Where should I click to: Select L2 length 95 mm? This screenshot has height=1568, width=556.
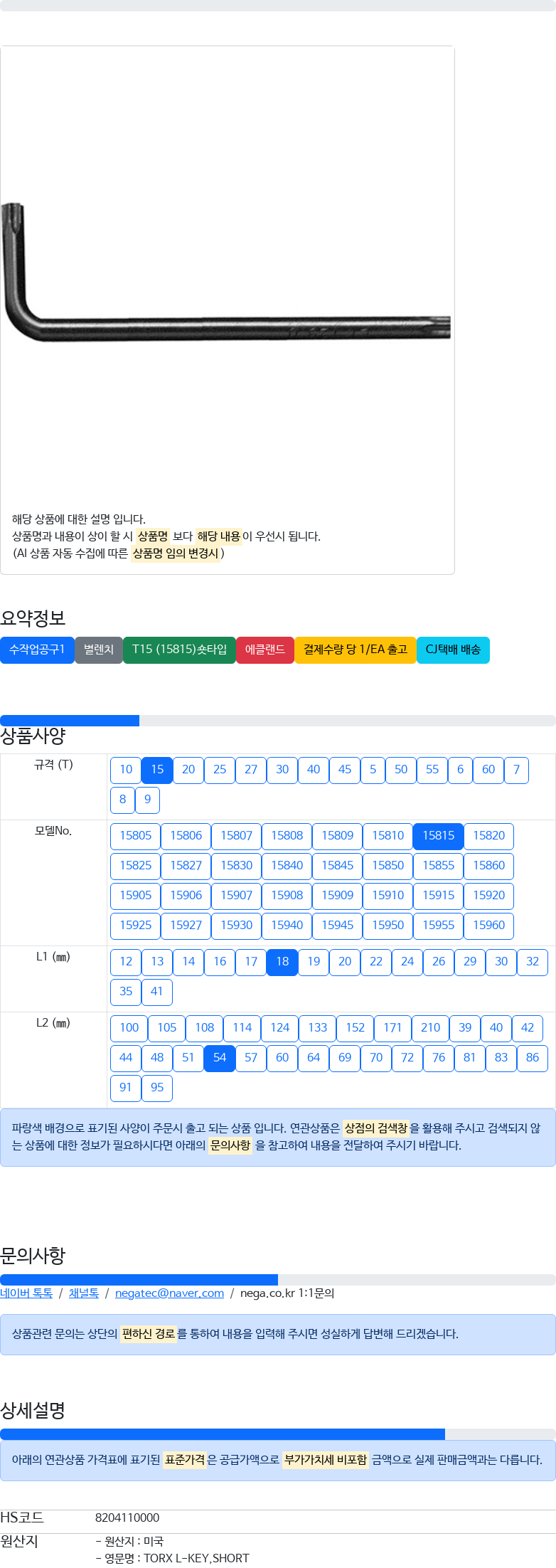point(157,1088)
